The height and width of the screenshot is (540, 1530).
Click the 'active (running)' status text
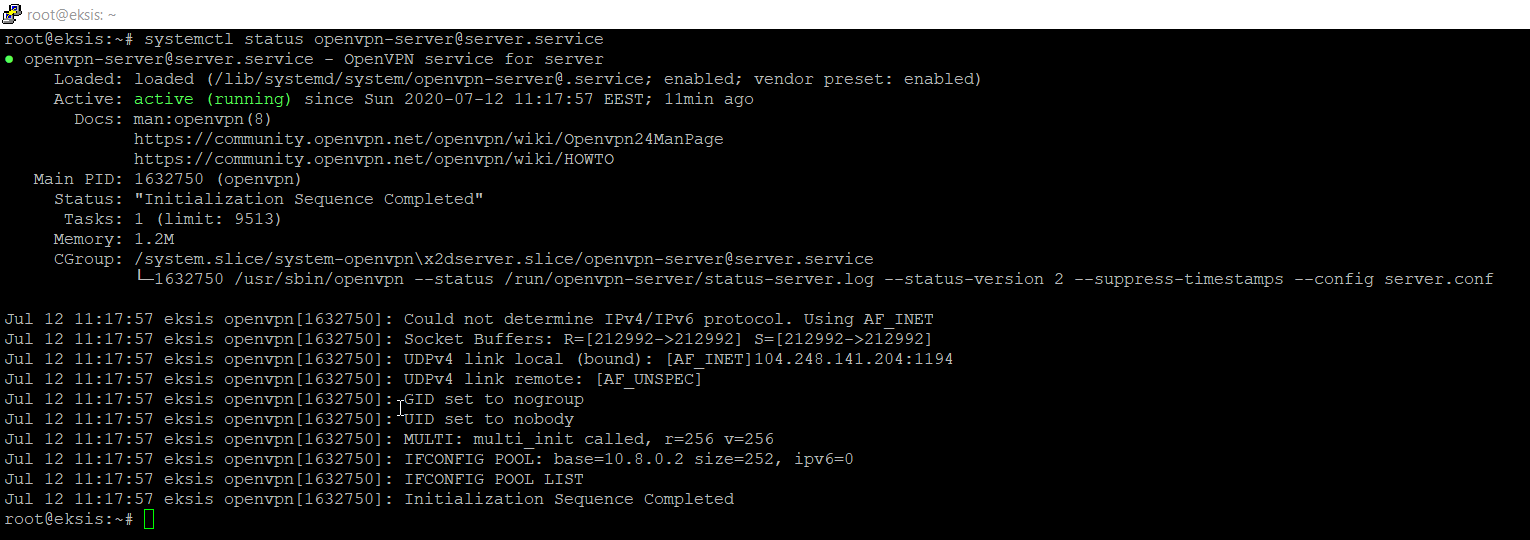[x=212, y=99]
